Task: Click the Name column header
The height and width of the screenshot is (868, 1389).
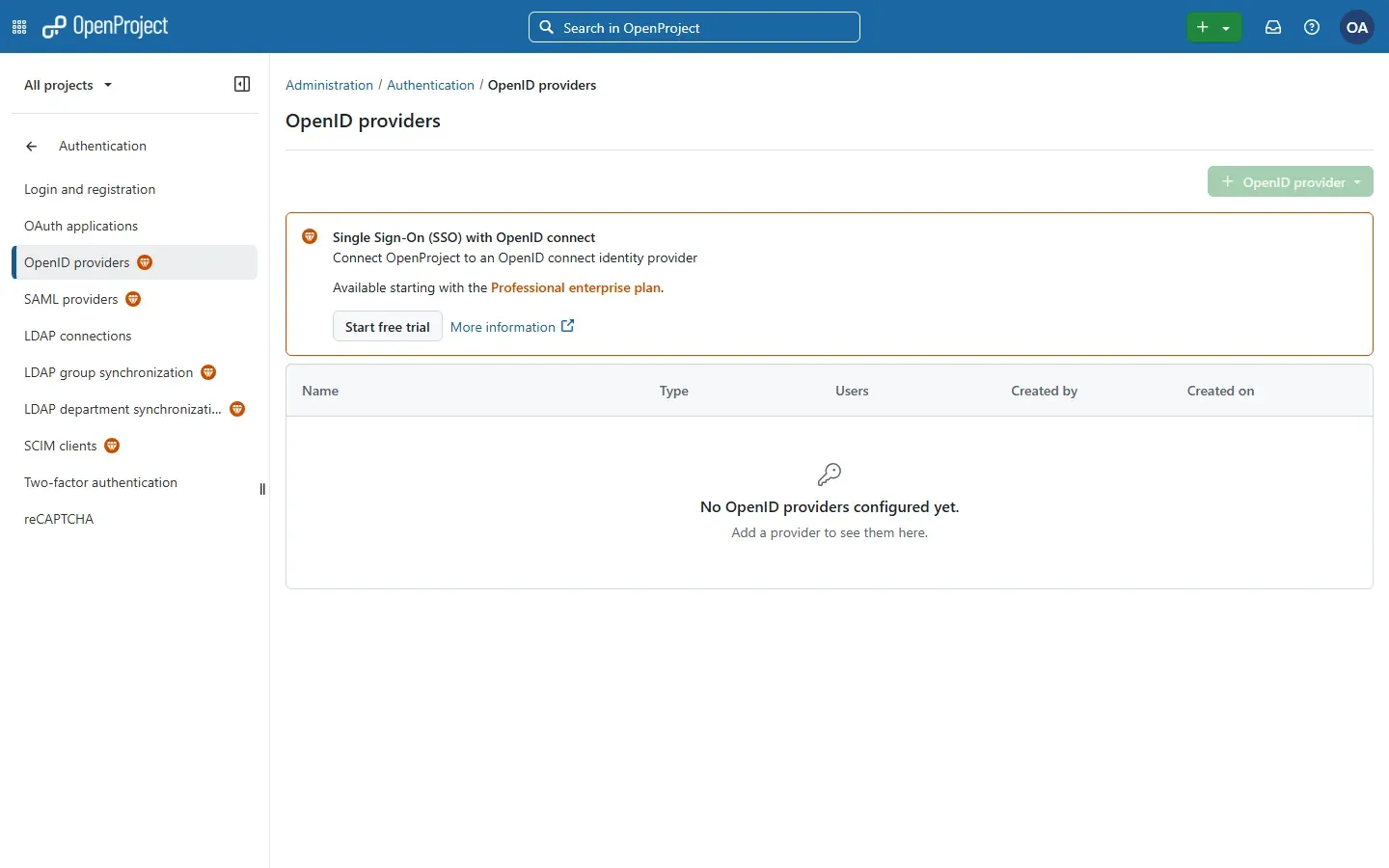Action: (320, 391)
